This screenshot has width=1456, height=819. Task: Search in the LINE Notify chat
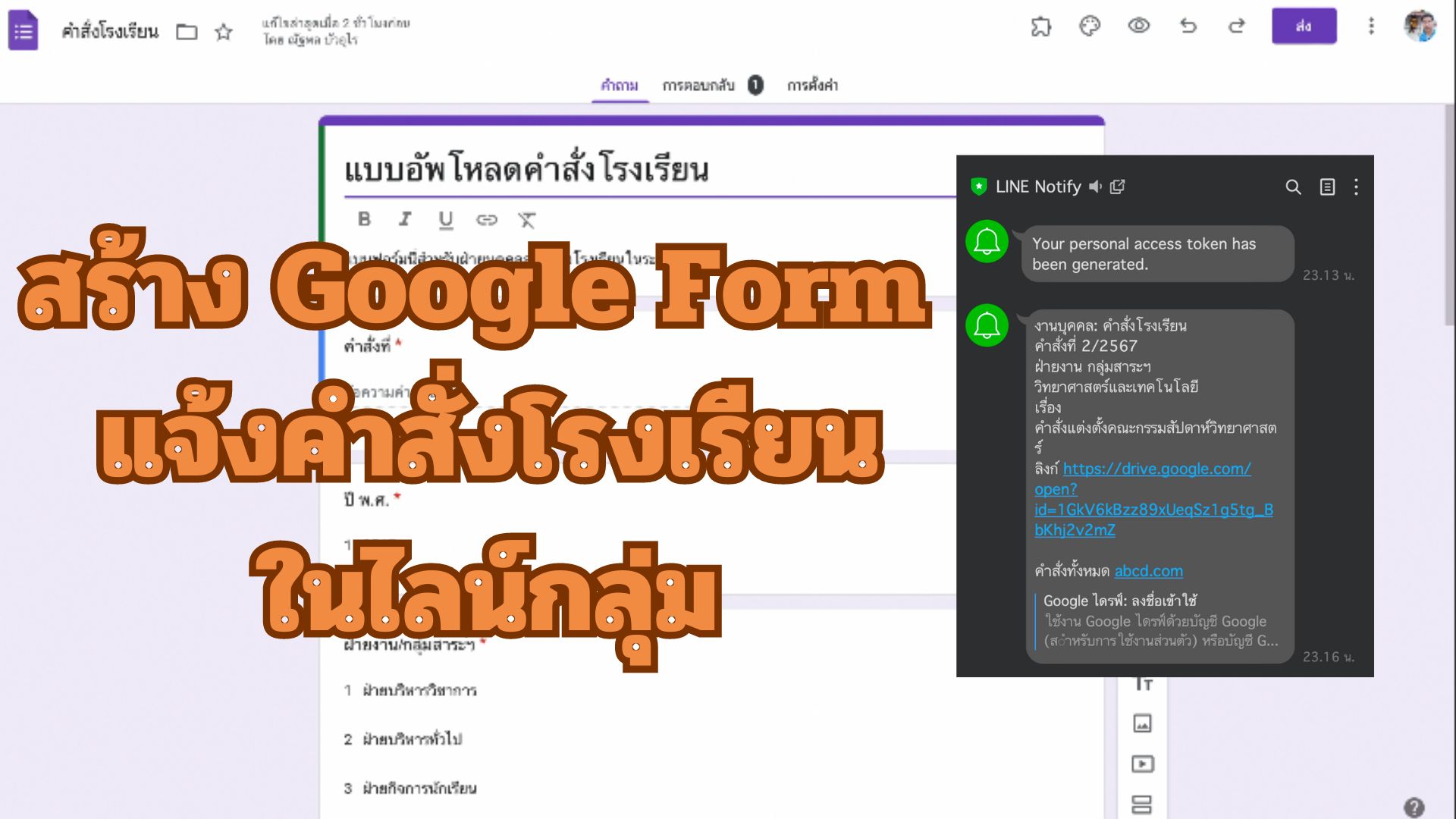point(1293,187)
